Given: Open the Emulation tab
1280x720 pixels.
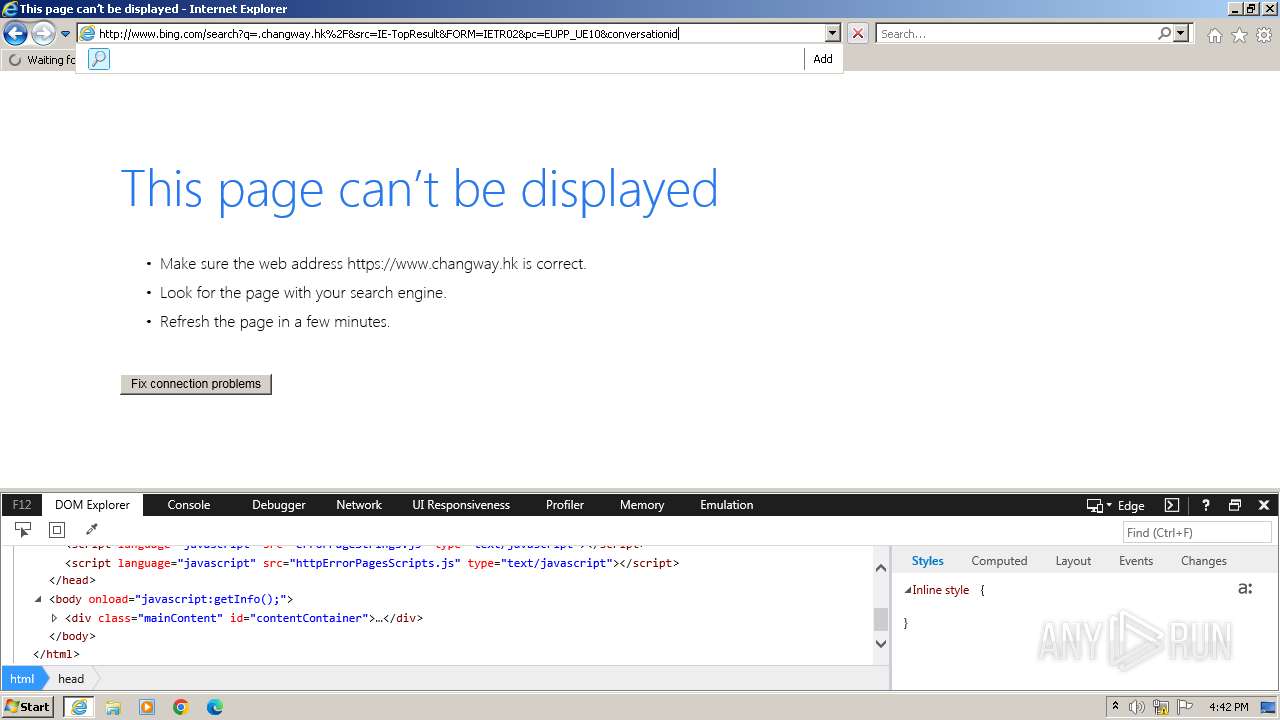Looking at the screenshot, I should [727, 505].
